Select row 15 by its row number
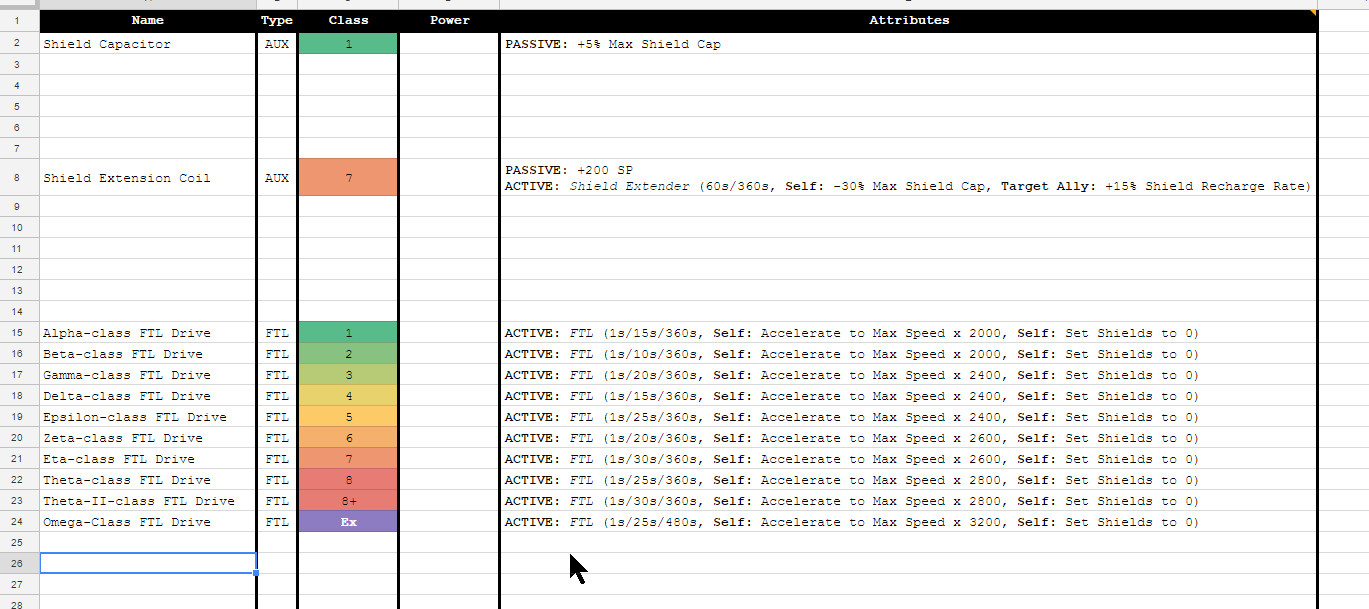 point(18,333)
